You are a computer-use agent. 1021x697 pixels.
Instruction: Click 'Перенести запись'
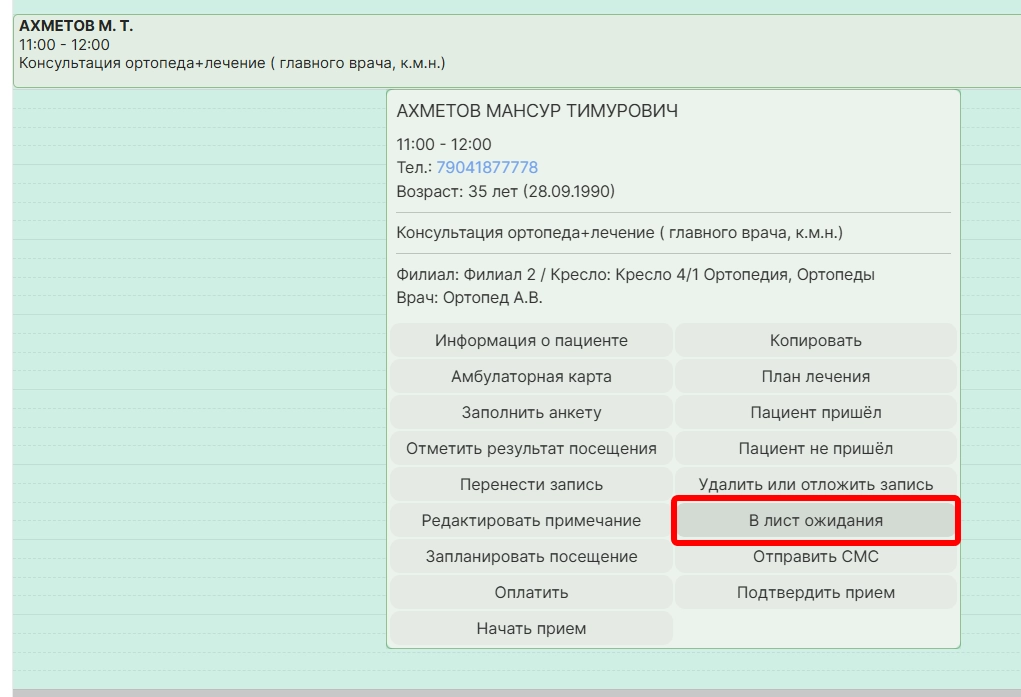point(531,485)
